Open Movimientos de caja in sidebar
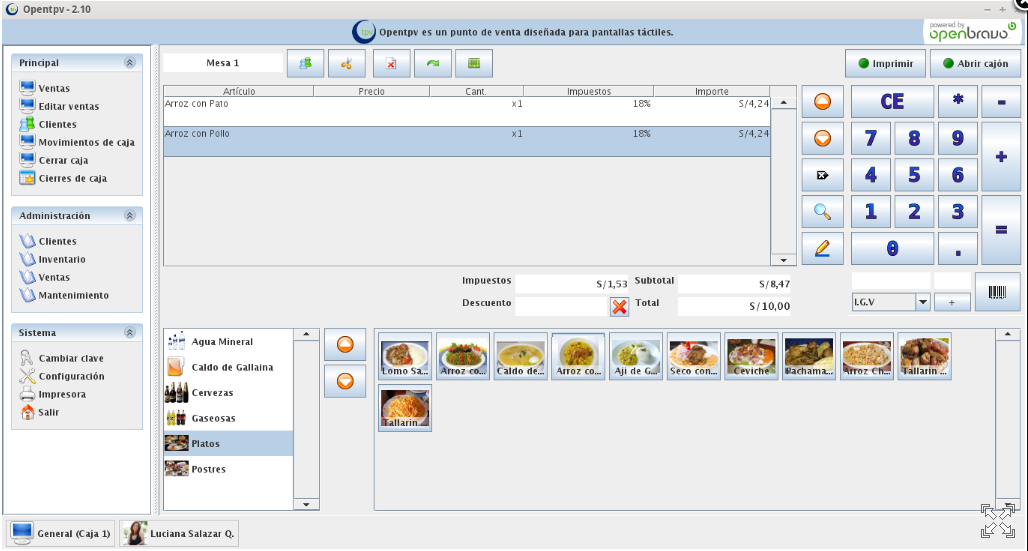This screenshot has width=1028, height=551. [x=86, y=142]
